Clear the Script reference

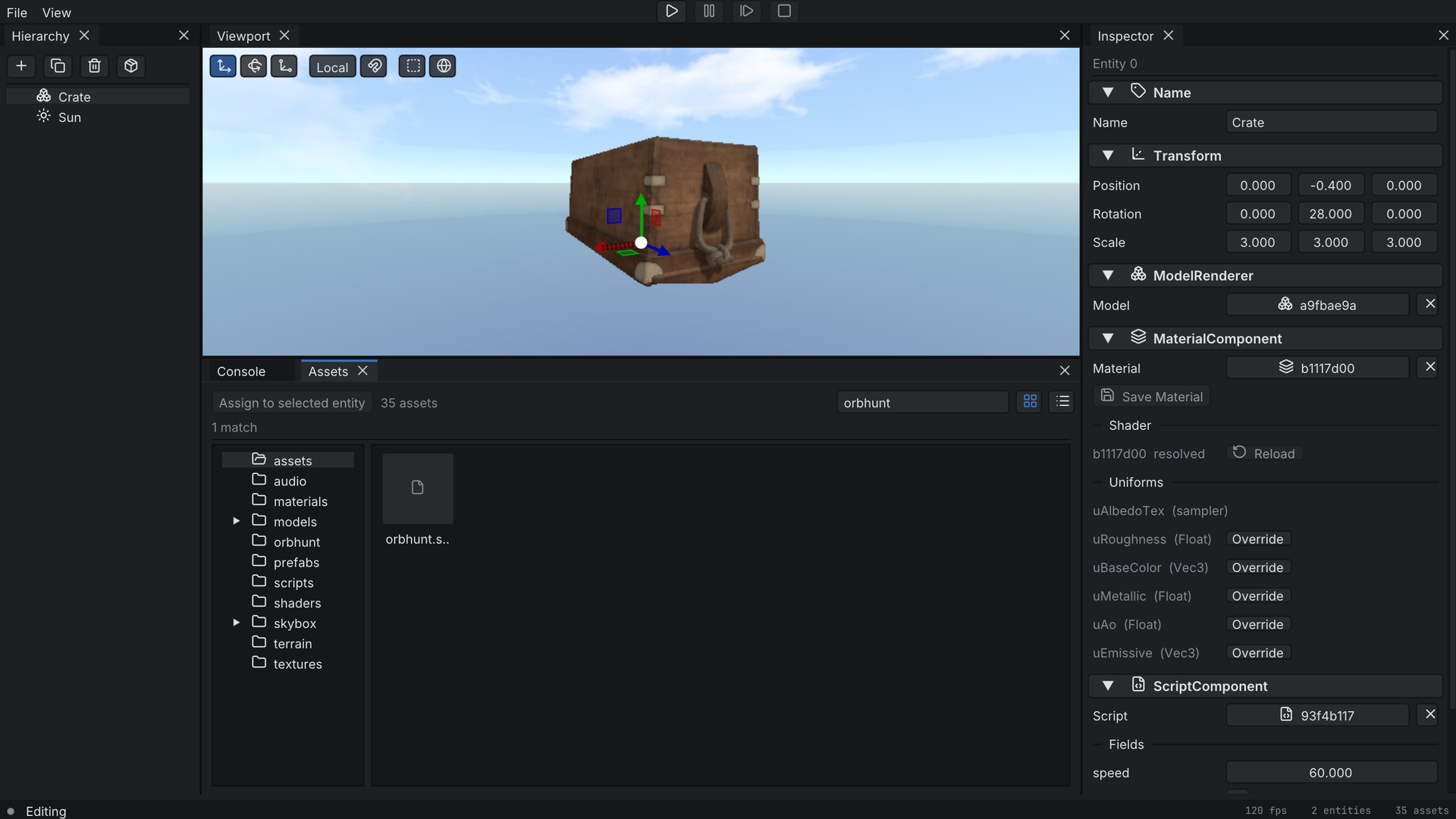1430,714
